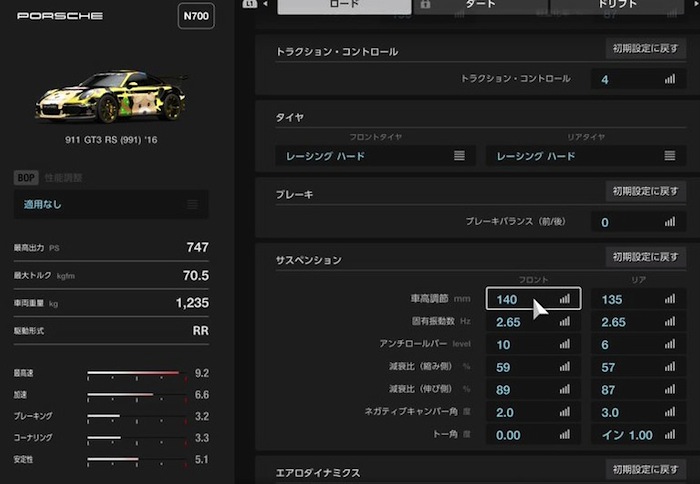The height and width of the screenshot is (484, 700).
Task: Switch to the ドリフト tab
Action: coord(617,5)
